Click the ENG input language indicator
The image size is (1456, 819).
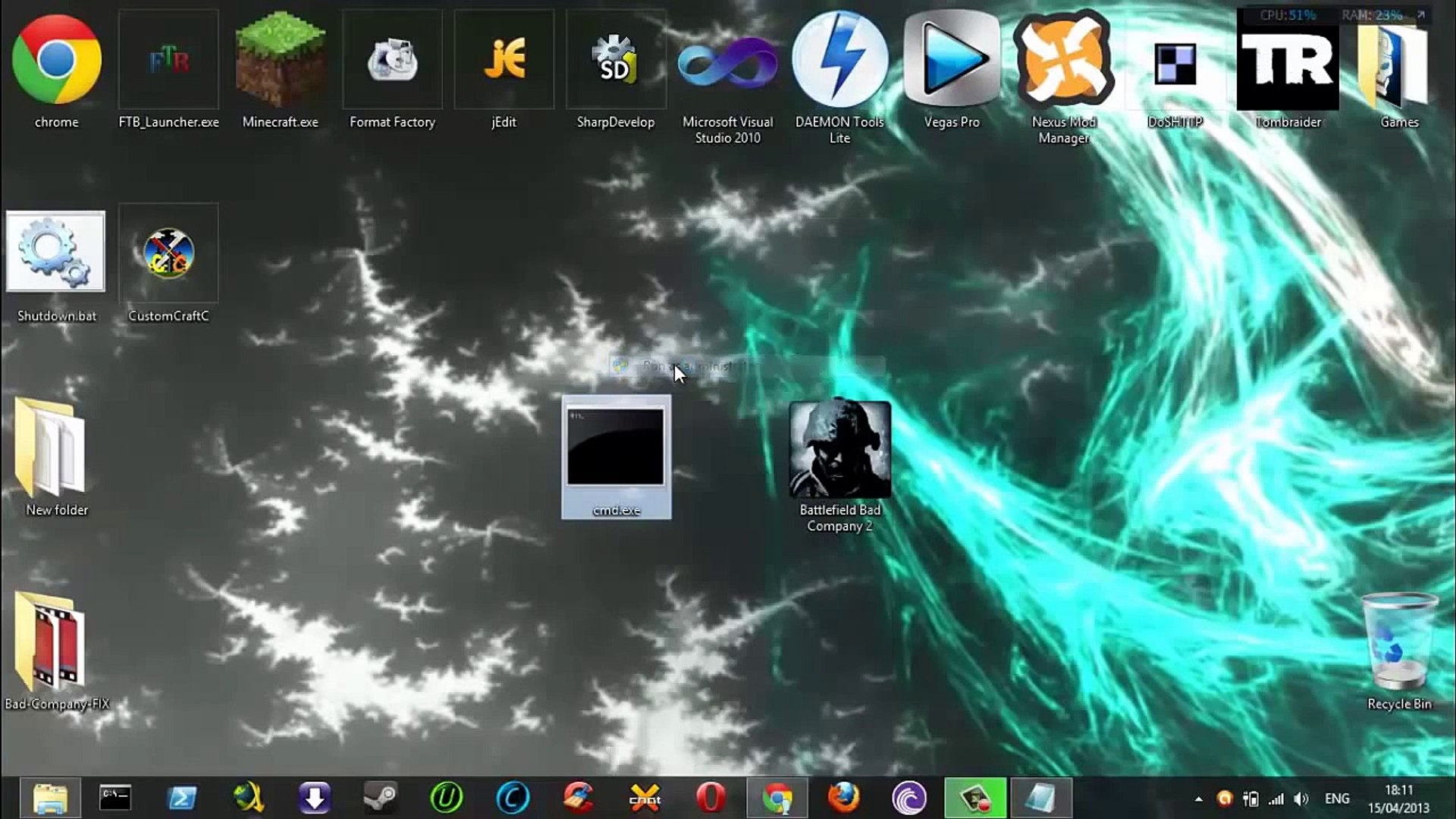1337,799
